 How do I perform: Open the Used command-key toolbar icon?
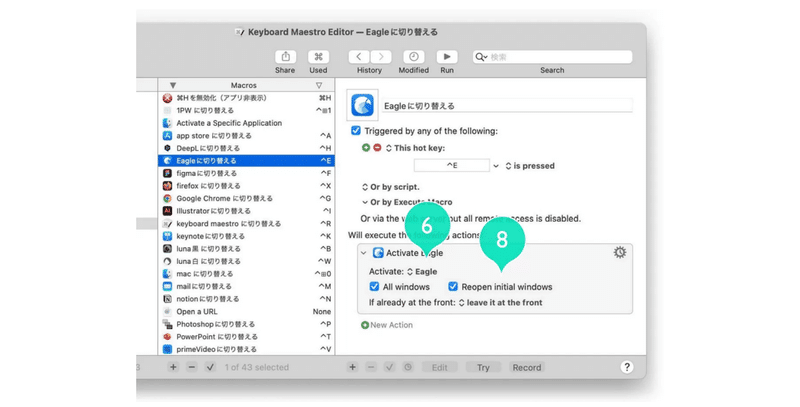(x=318, y=57)
